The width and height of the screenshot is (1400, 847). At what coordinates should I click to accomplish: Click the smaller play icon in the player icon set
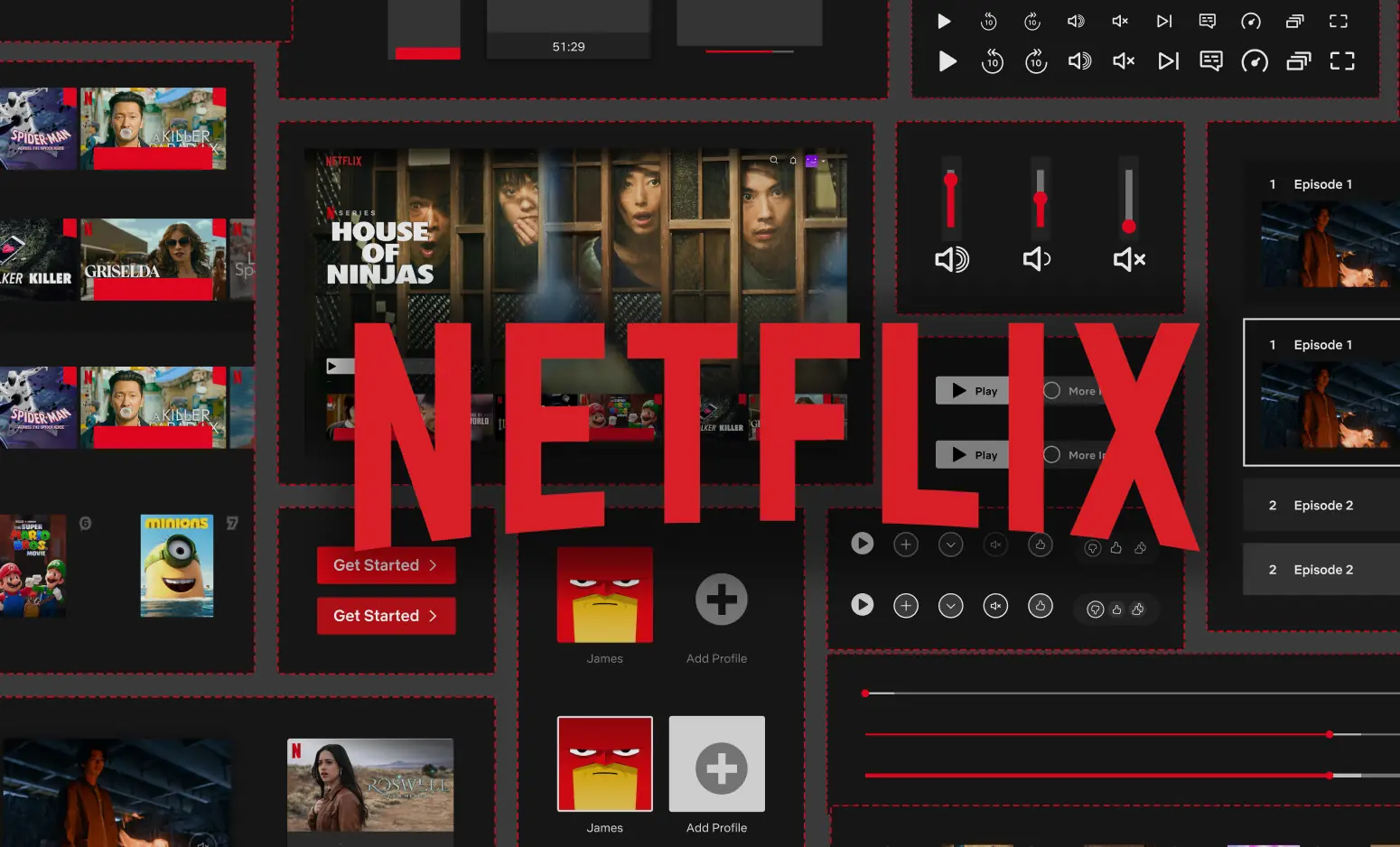click(944, 21)
